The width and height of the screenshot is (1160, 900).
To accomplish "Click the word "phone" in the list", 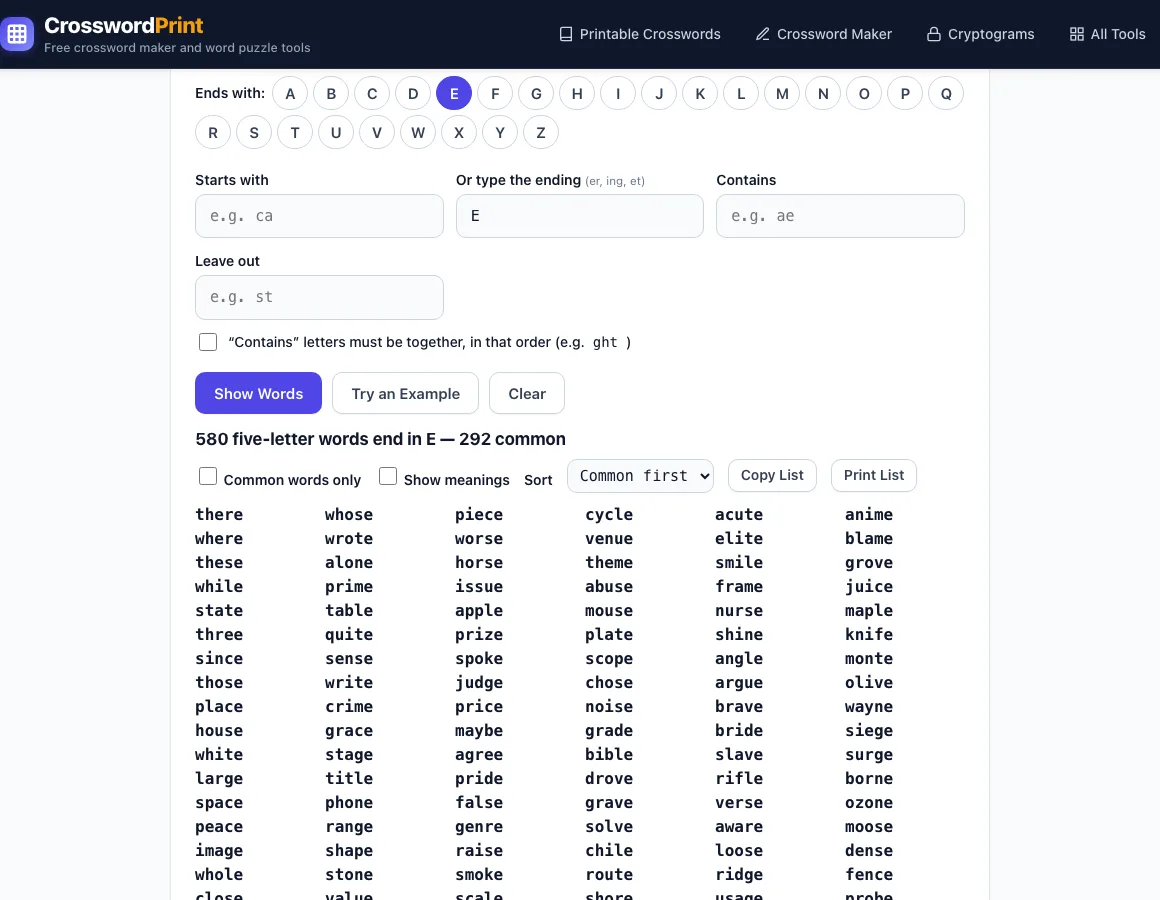I will tap(348, 802).
